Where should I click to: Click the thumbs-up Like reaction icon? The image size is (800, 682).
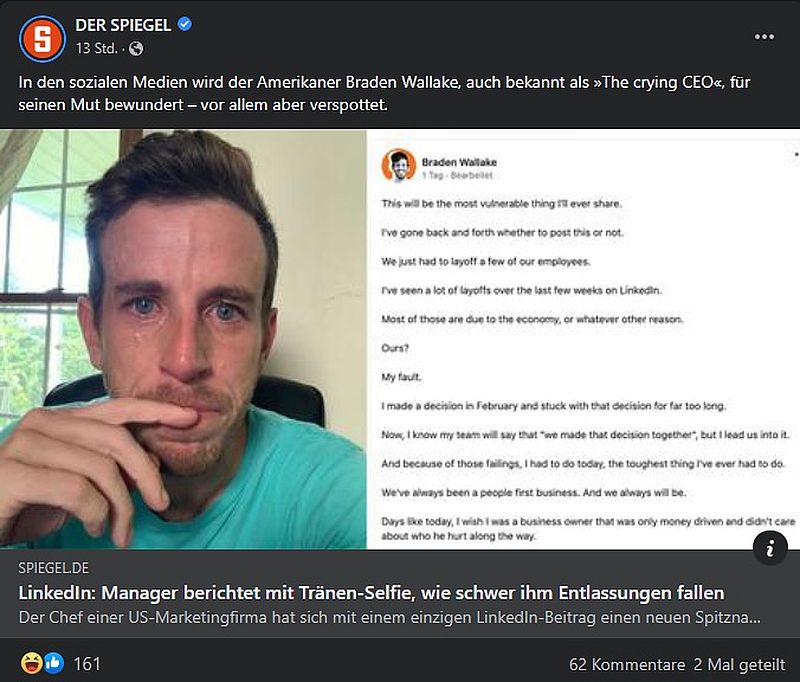(52, 663)
